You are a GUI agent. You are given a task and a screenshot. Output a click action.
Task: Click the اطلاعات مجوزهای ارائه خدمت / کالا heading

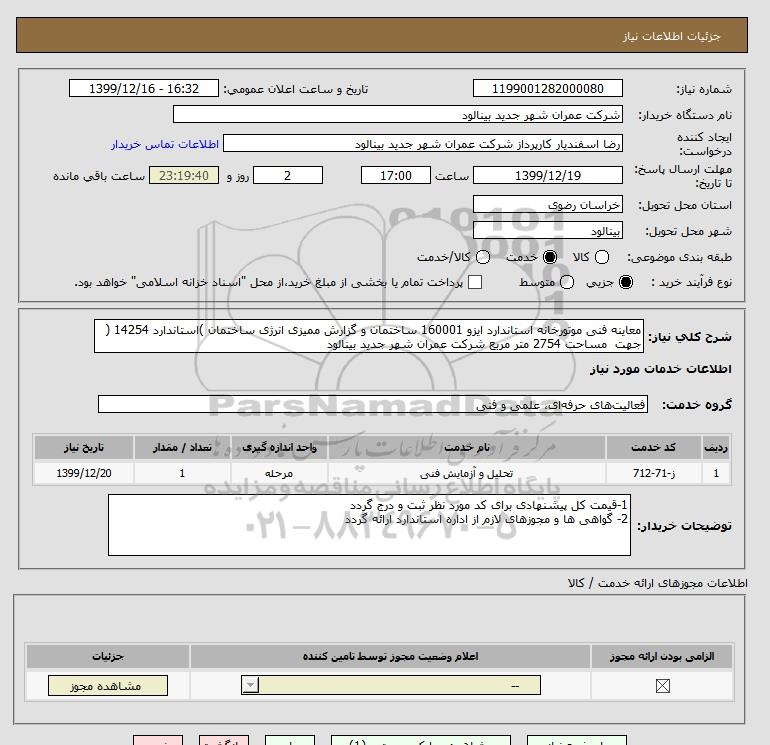pos(658,583)
